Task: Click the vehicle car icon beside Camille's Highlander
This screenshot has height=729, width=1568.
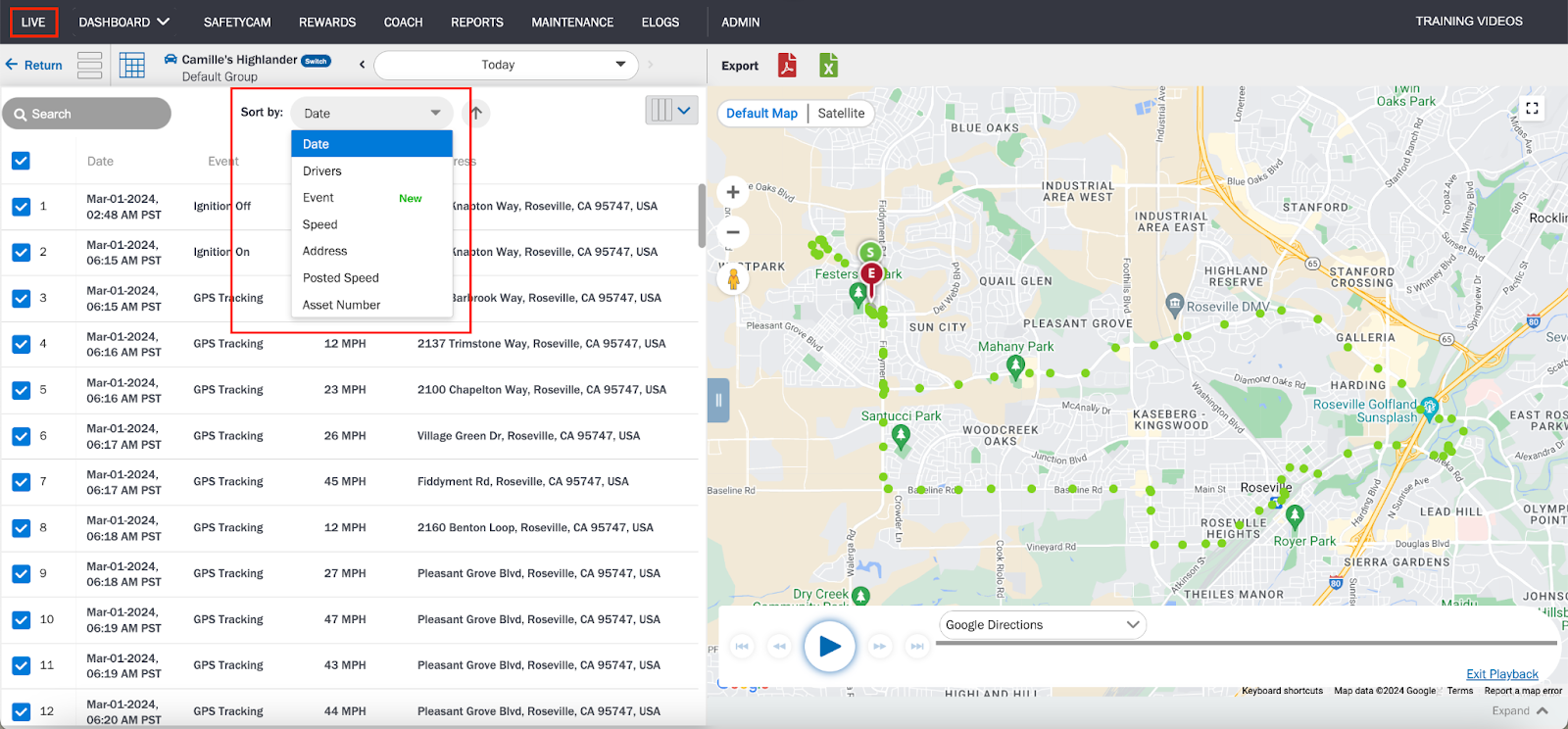Action: 171,59
